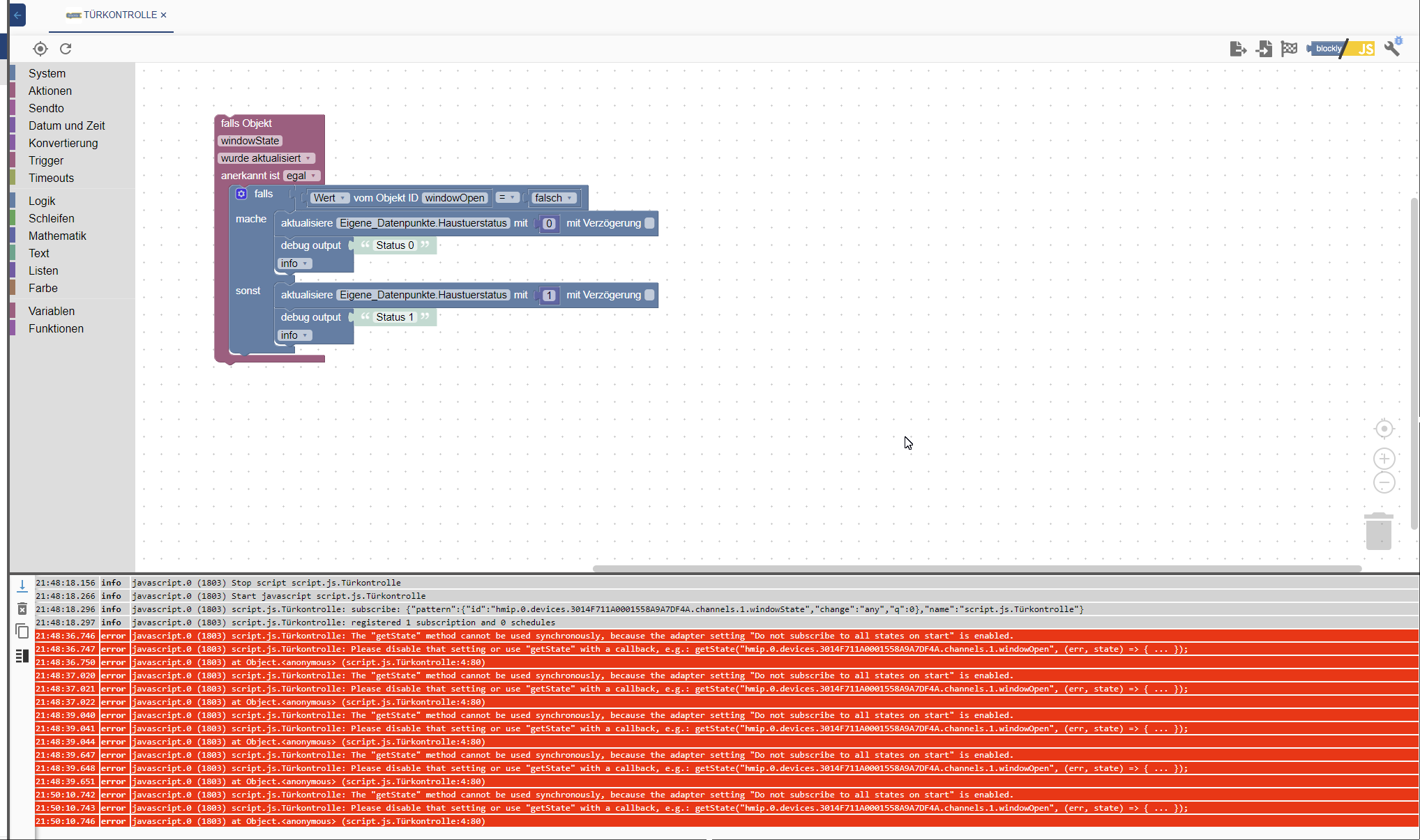Select the TÜRKONTROLLE script tab
The height and width of the screenshot is (840, 1420).
(115, 15)
